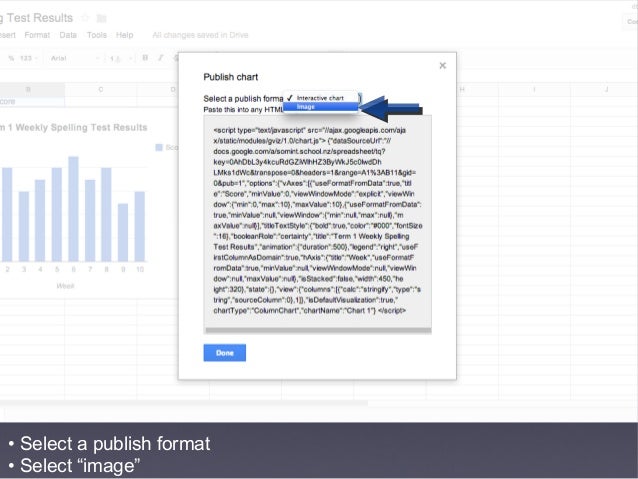Open the 123 number format dropdown
The height and width of the screenshot is (479, 638).
28,58
